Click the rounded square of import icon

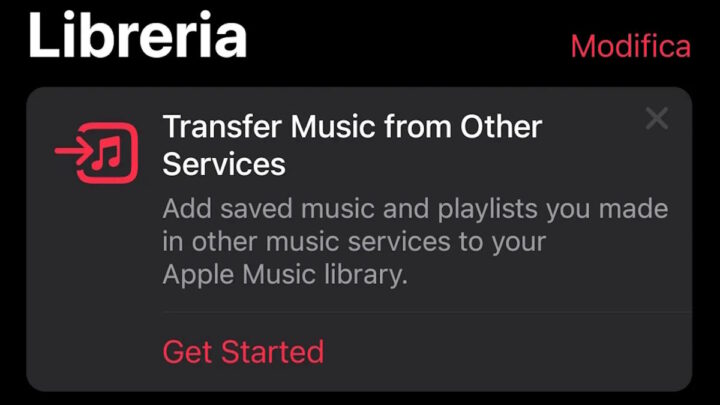(x=109, y=152)
